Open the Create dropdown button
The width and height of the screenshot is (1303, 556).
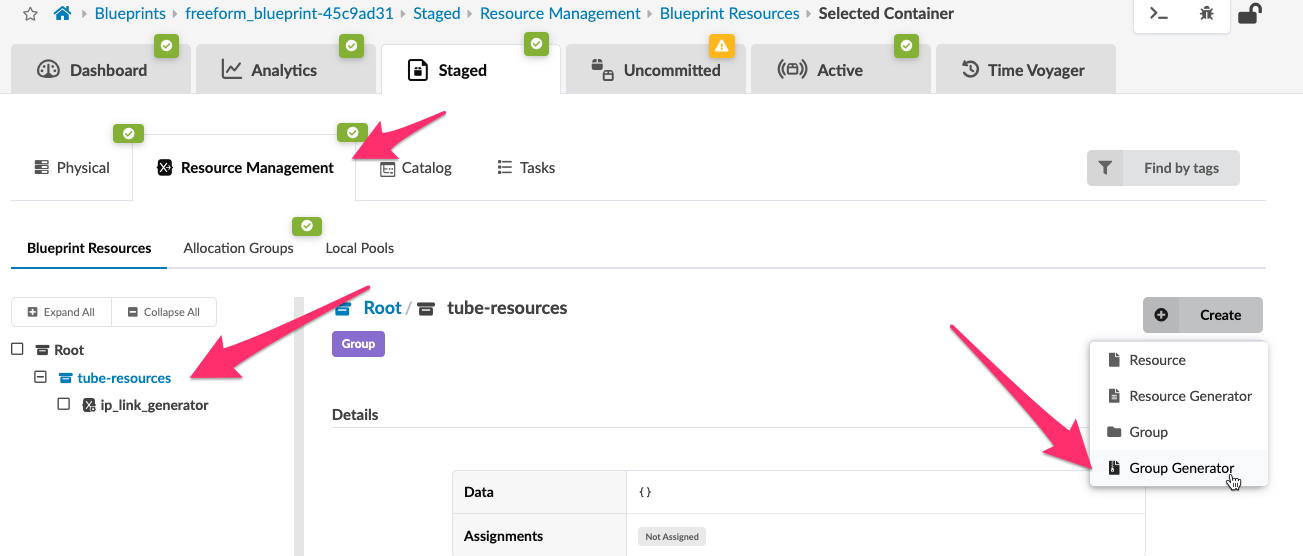tap(1202, 315)
